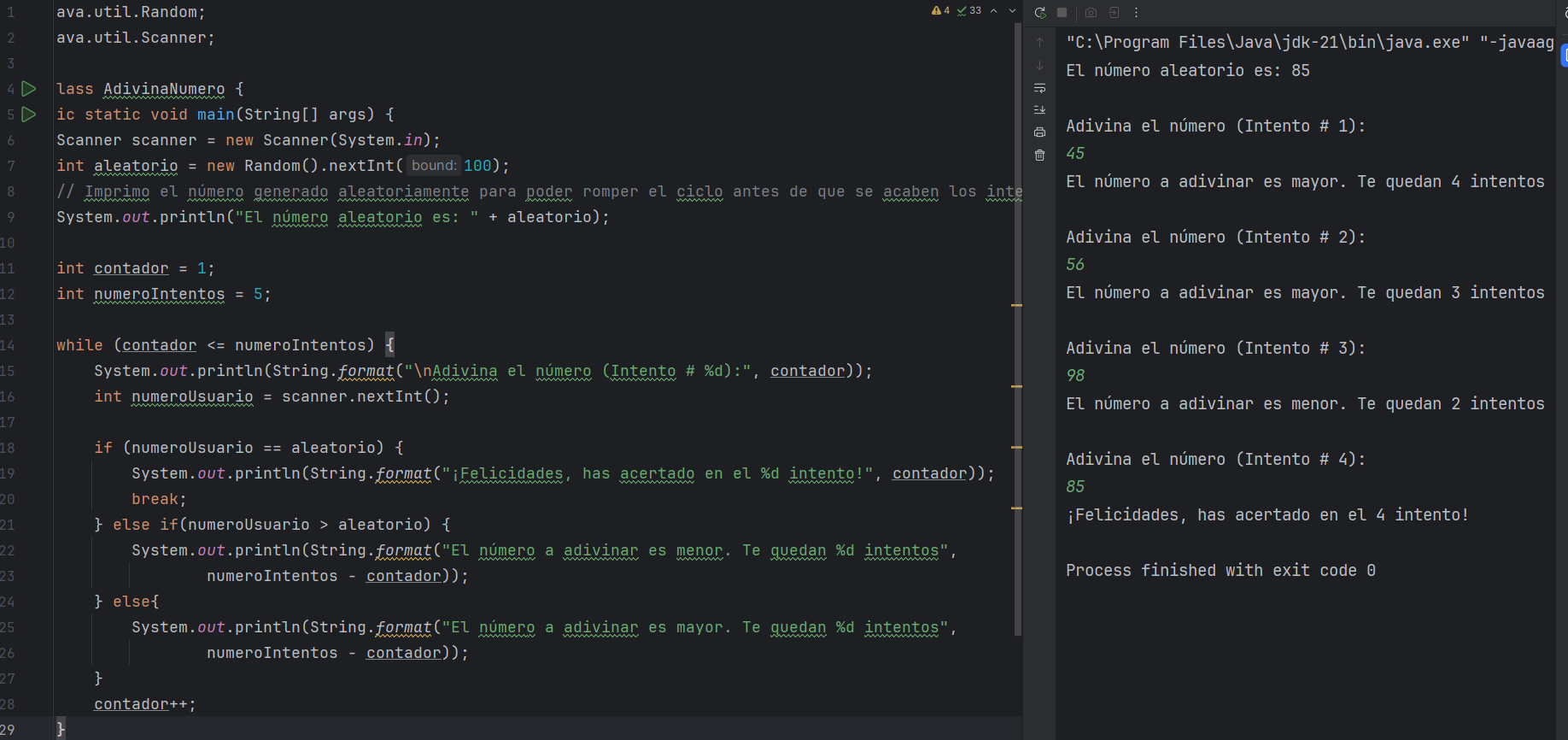Screen dimensions: 1568x740
Task: Run main method from gutter icon on line 5
Action: point(28,115)
